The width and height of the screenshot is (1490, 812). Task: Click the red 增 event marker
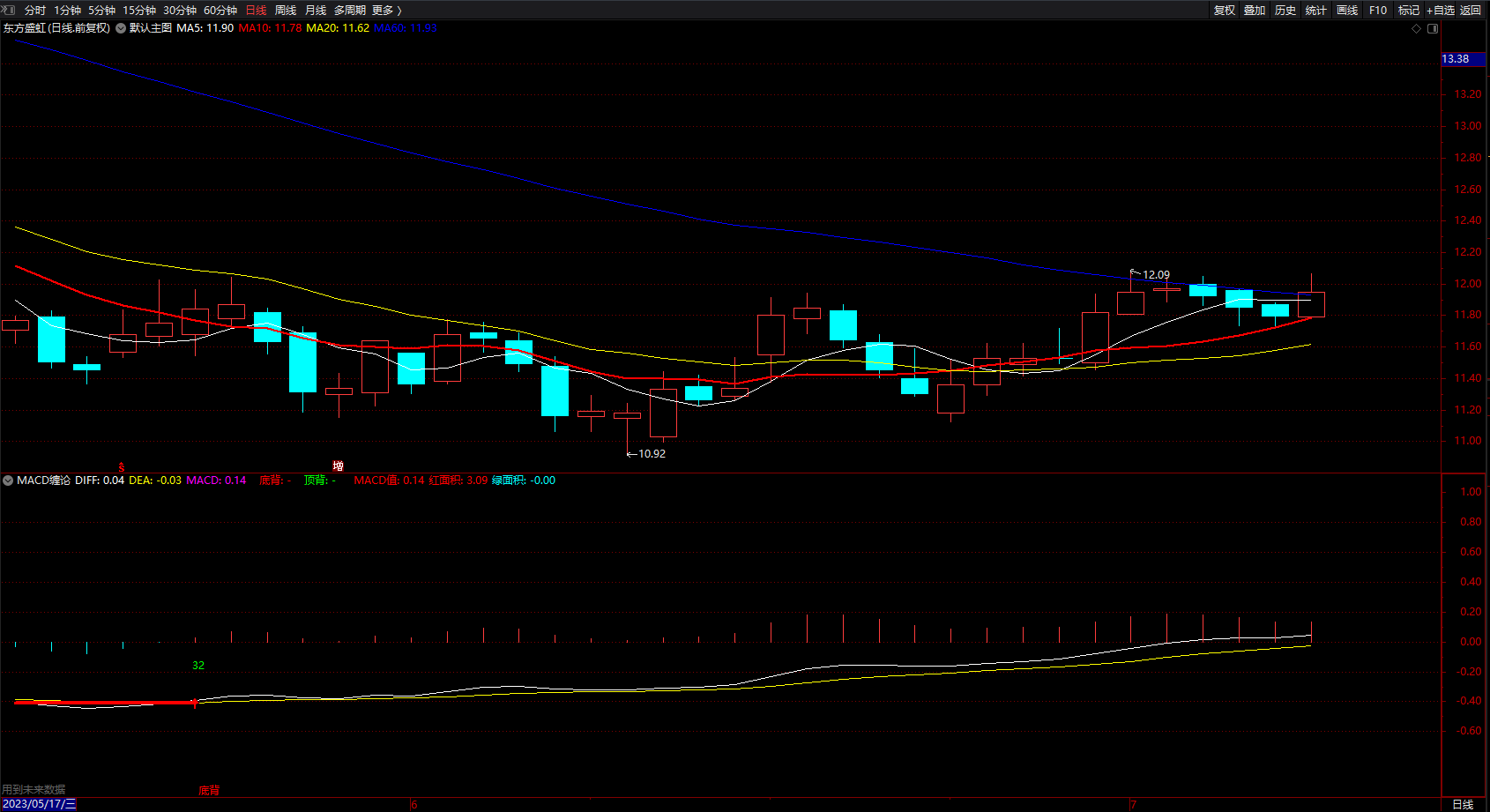click(338, 466)
